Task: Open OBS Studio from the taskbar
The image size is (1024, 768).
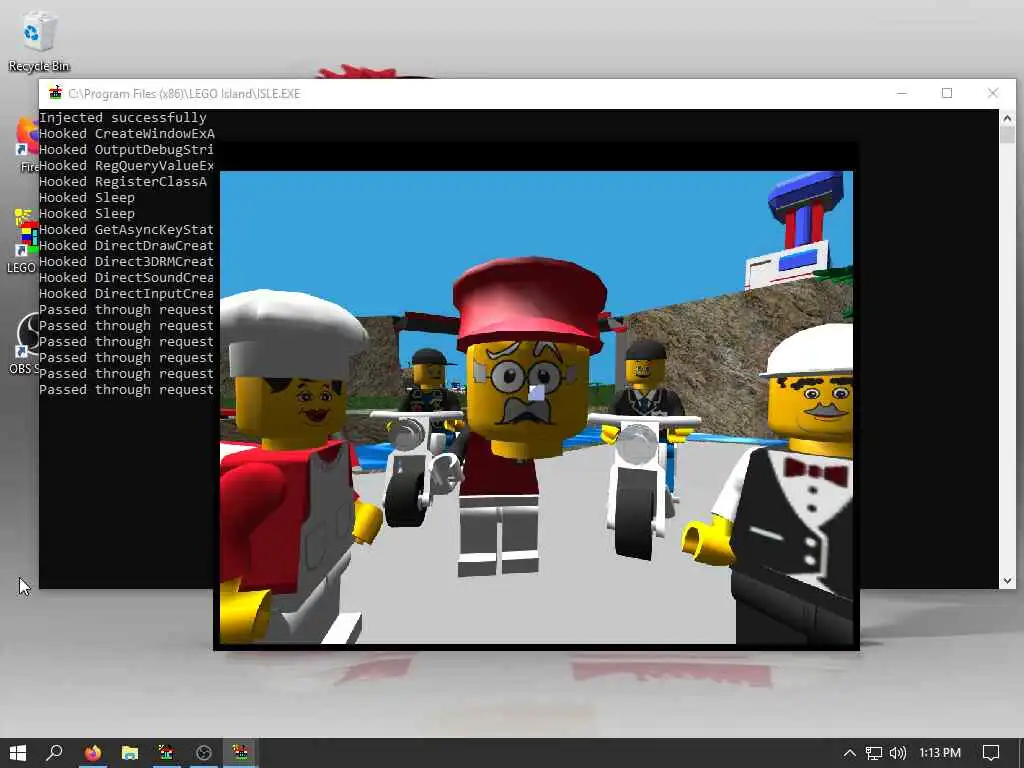Action: click(x=204, y=753)
